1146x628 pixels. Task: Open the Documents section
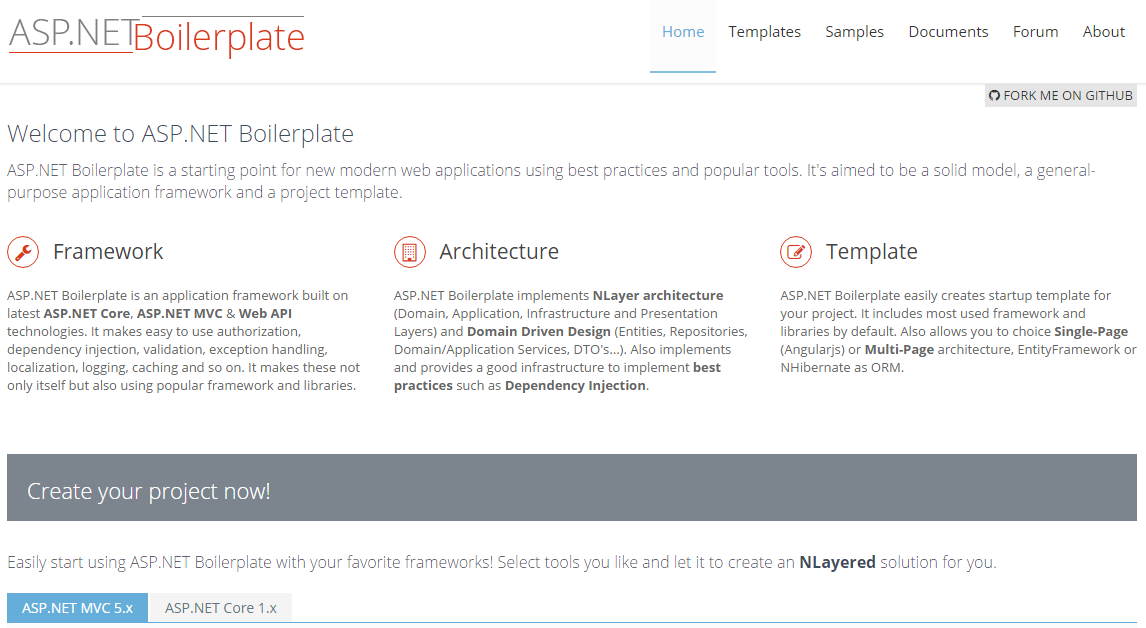point(947,31)
